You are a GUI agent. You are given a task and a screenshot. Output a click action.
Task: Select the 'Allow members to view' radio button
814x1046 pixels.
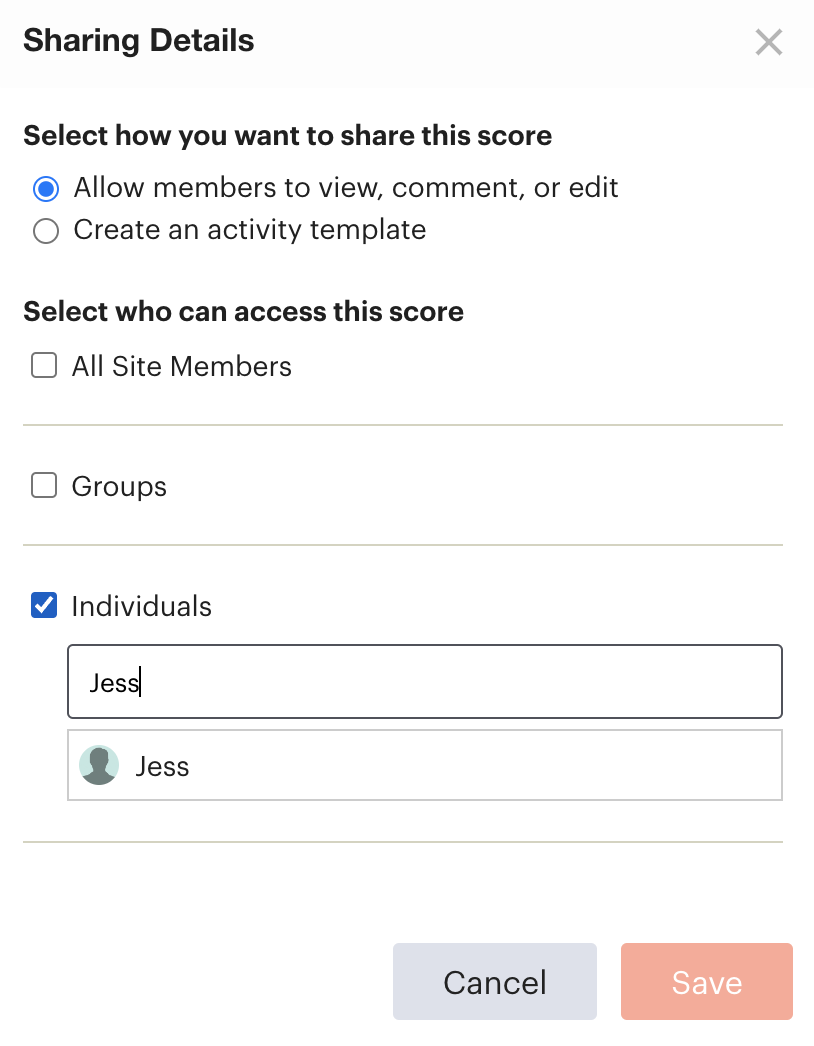tap(46, 189)
